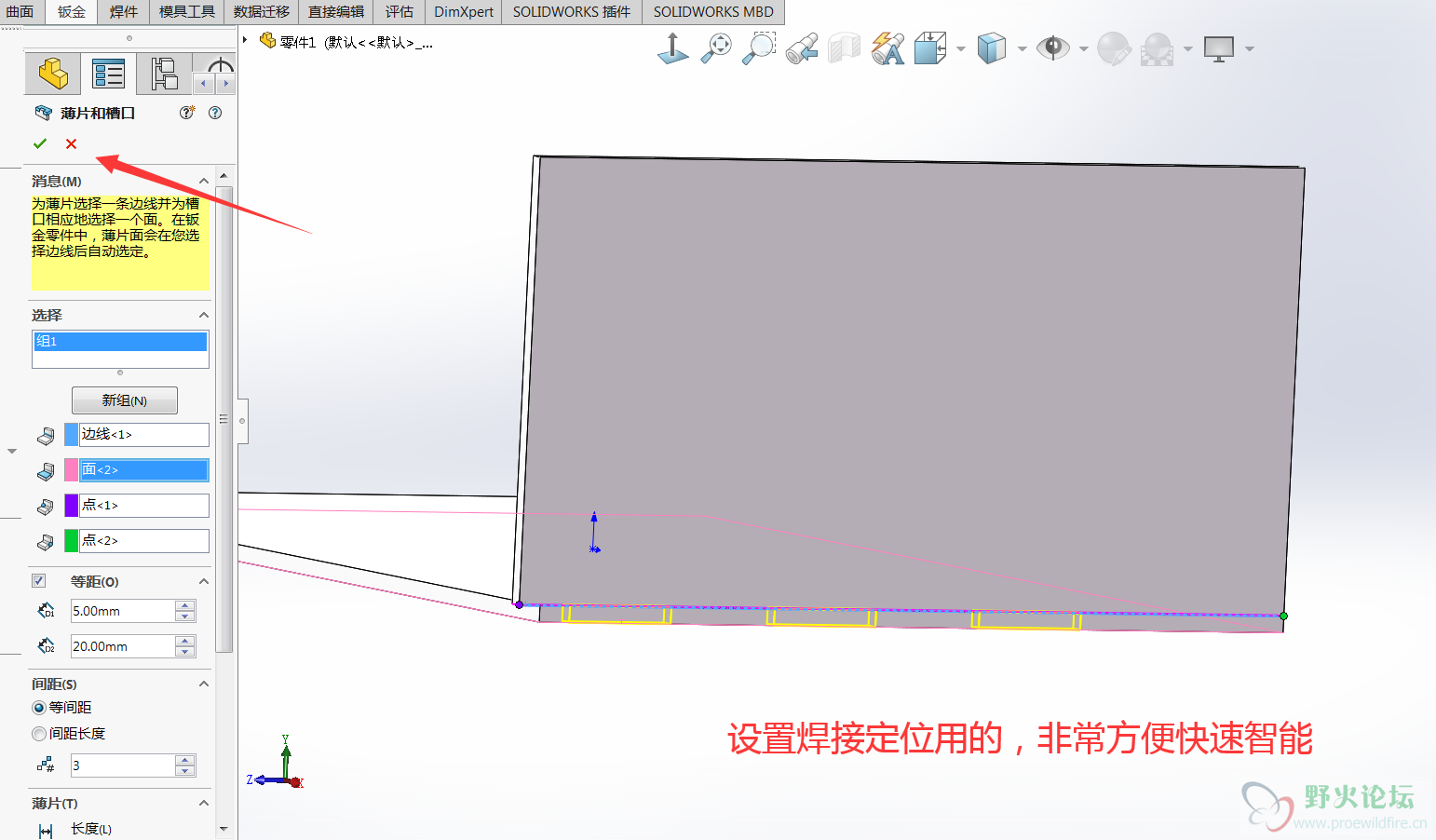Click the start point icon beside 点<1>
Screen dimensions: 1436x840
pos(45,506)
